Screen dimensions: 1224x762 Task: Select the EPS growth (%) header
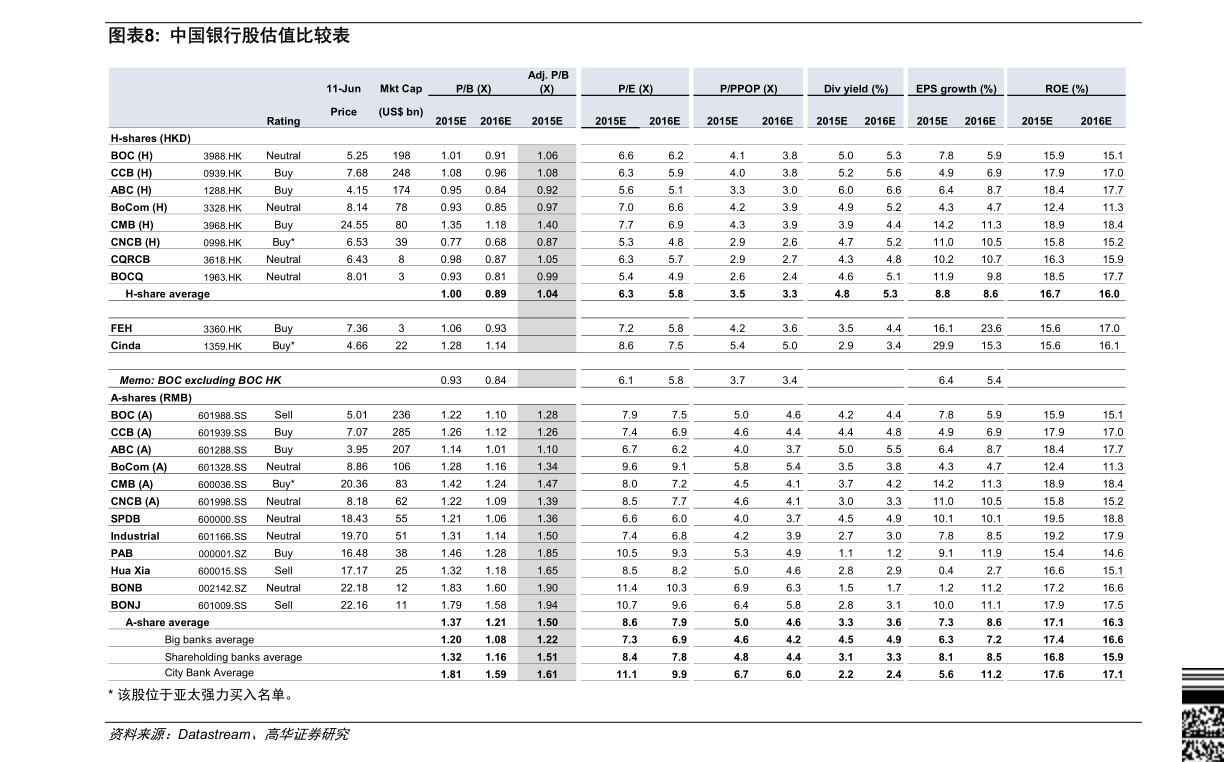[956, 89]
